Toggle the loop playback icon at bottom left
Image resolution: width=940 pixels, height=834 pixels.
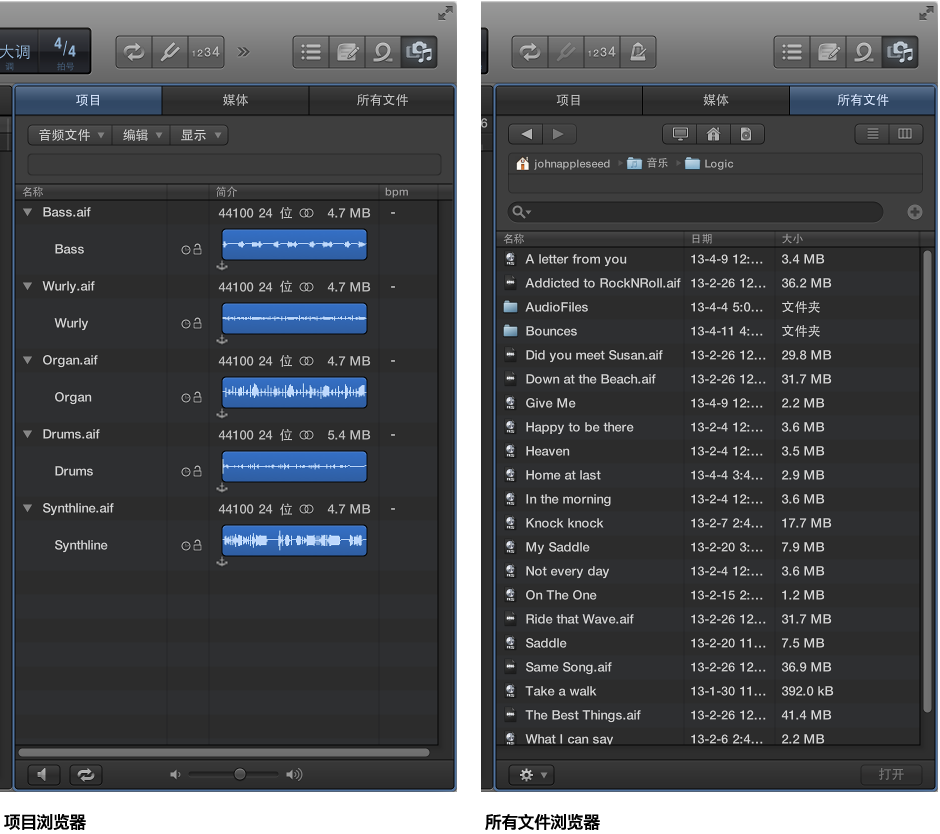pos(85,774)
